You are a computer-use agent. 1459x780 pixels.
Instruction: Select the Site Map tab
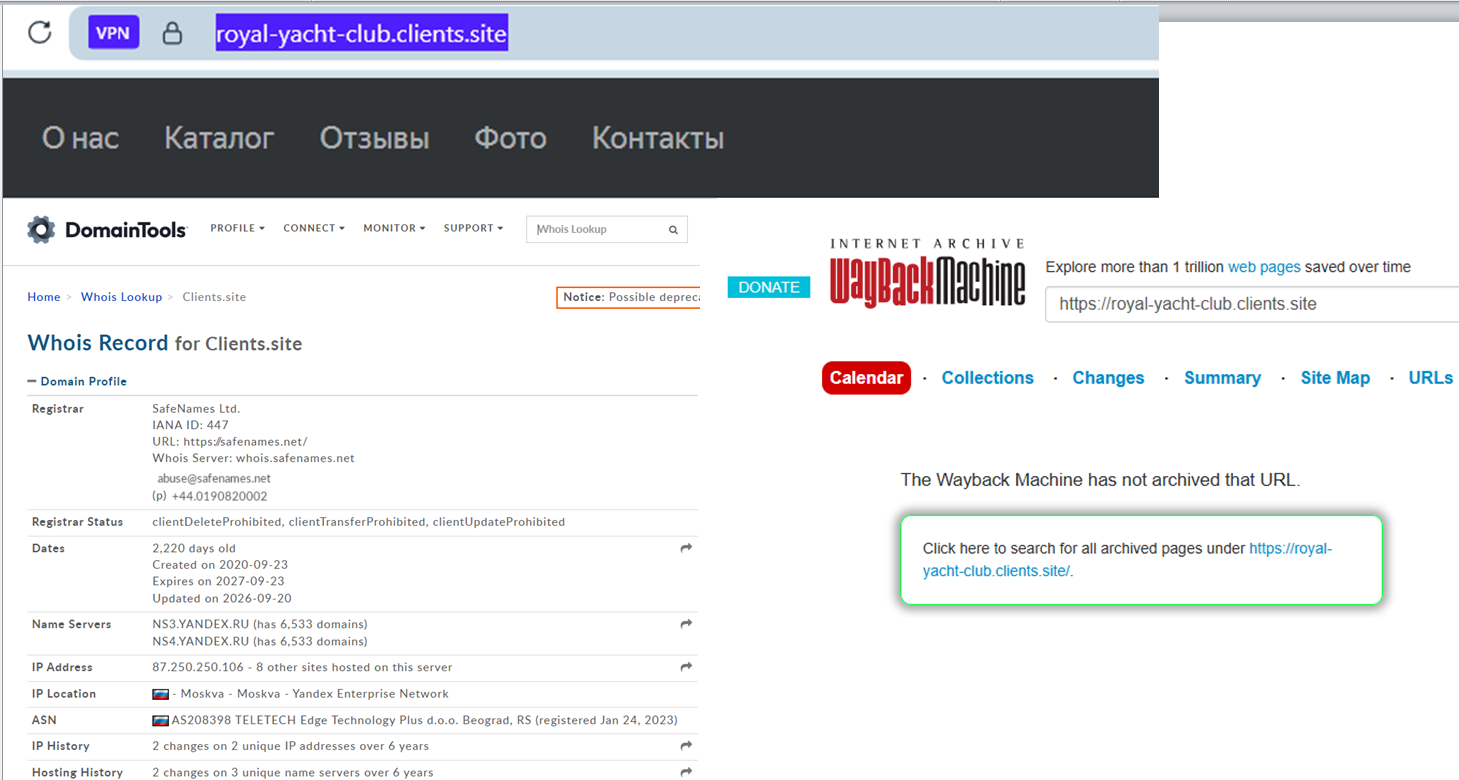pos(1335,378)
